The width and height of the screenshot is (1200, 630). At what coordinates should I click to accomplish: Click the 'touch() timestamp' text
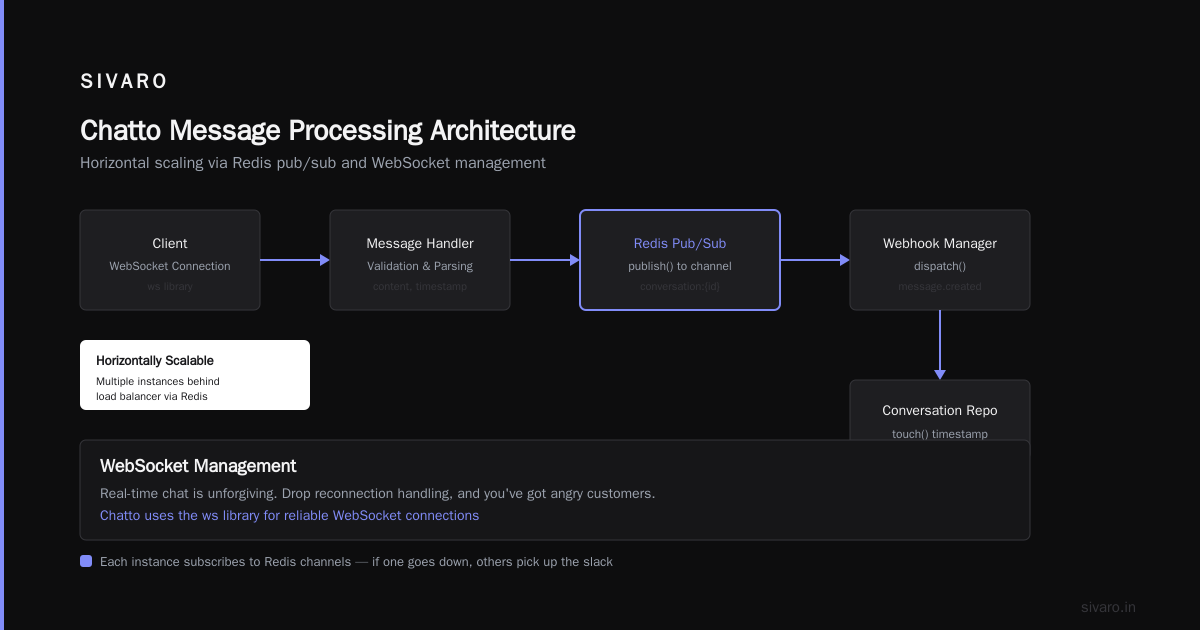pos(940,434)
